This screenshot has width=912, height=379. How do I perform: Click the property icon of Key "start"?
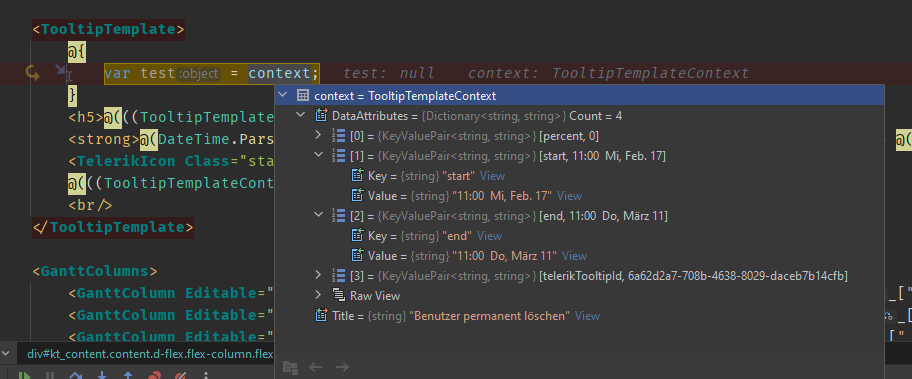[x=358, y=175]
